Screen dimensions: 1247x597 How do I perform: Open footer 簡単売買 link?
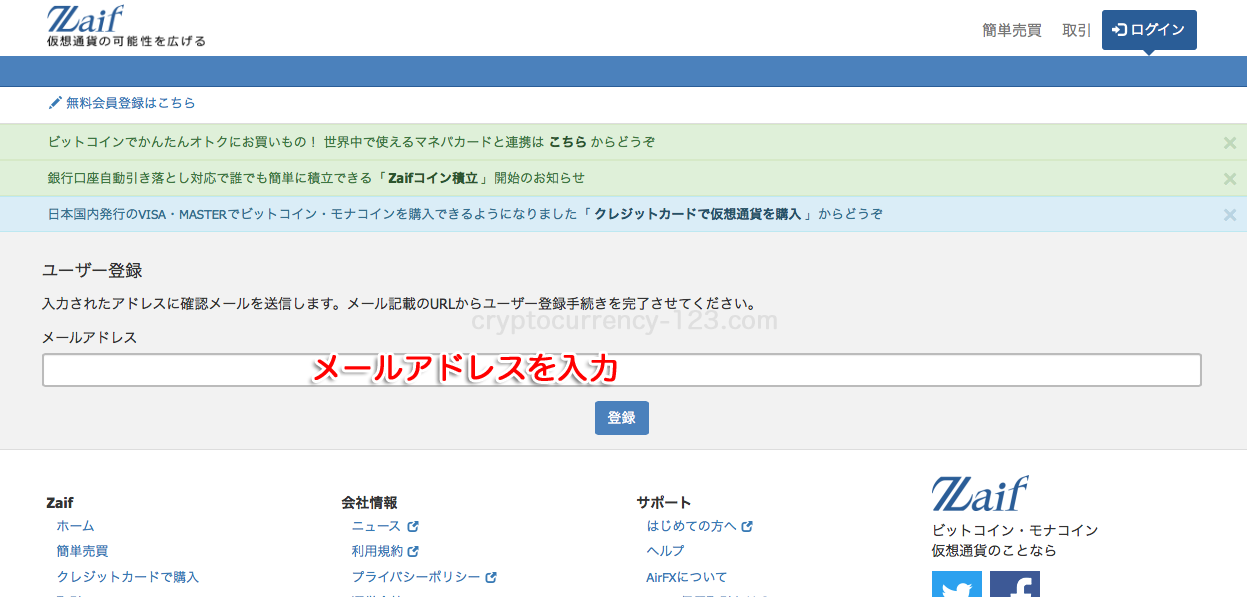pyautogui.click(x=82, y=551)
